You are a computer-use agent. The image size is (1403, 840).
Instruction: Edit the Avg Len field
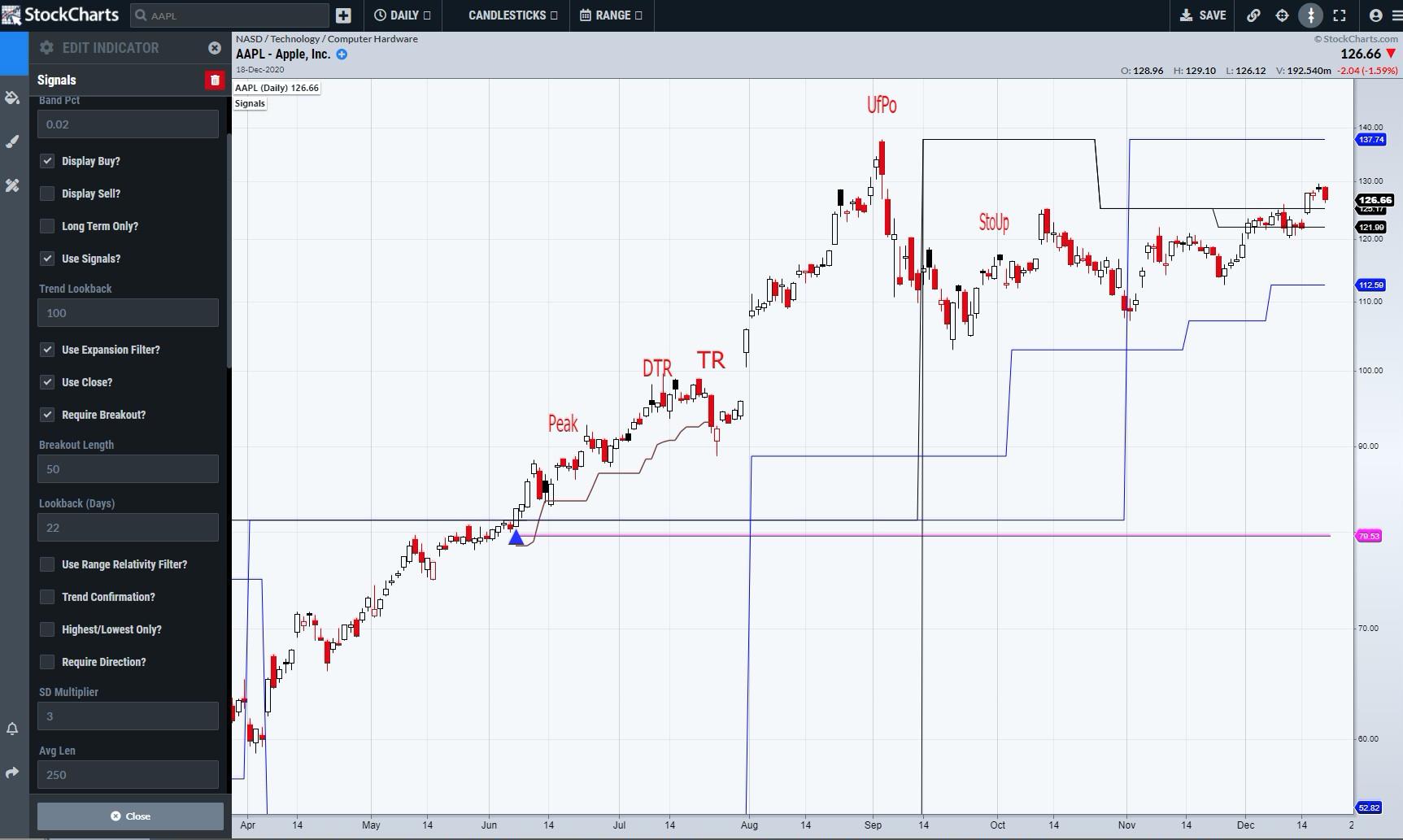[x=128, y=775]
